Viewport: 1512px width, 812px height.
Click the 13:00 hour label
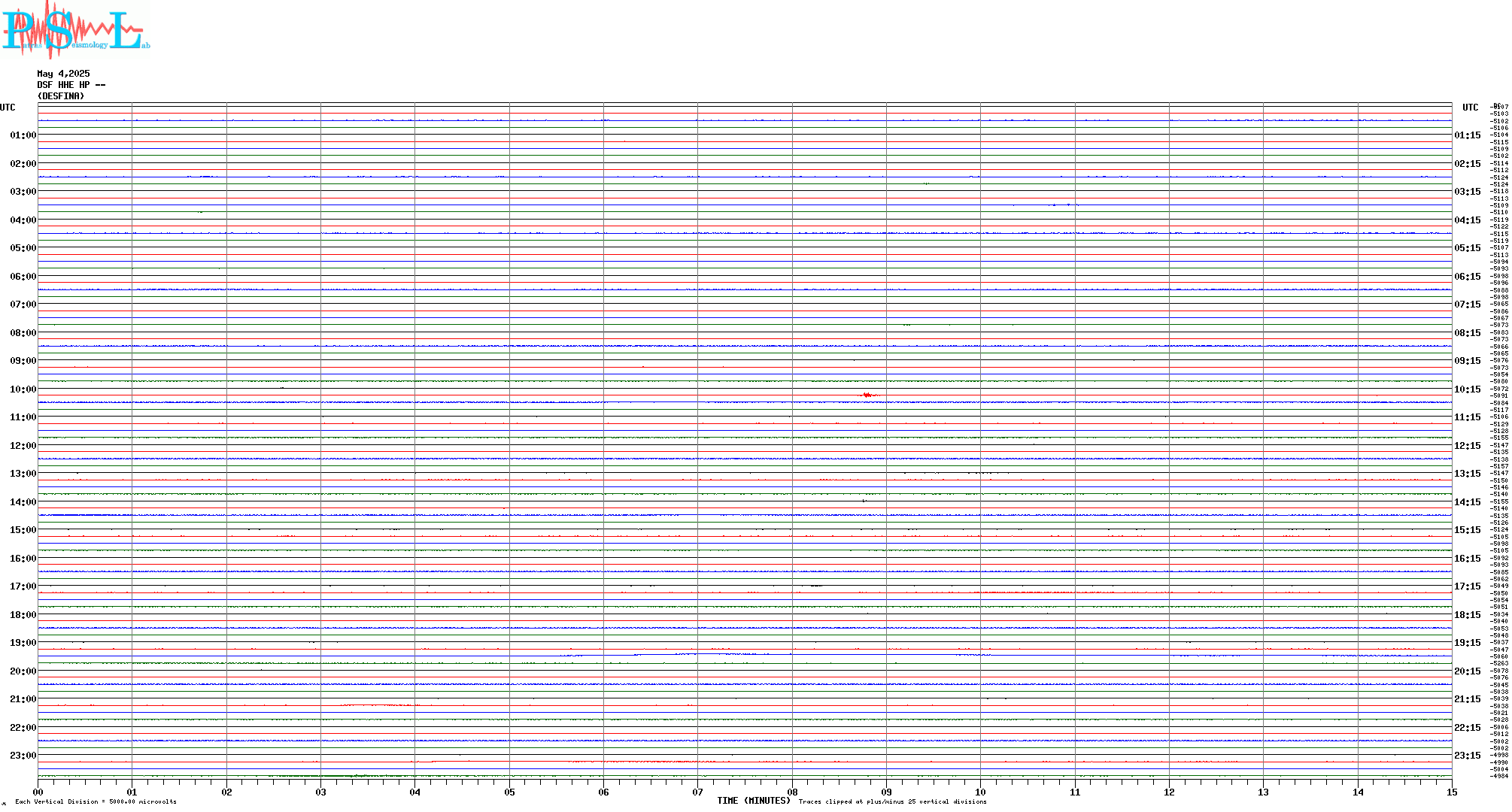pos(23,474)
